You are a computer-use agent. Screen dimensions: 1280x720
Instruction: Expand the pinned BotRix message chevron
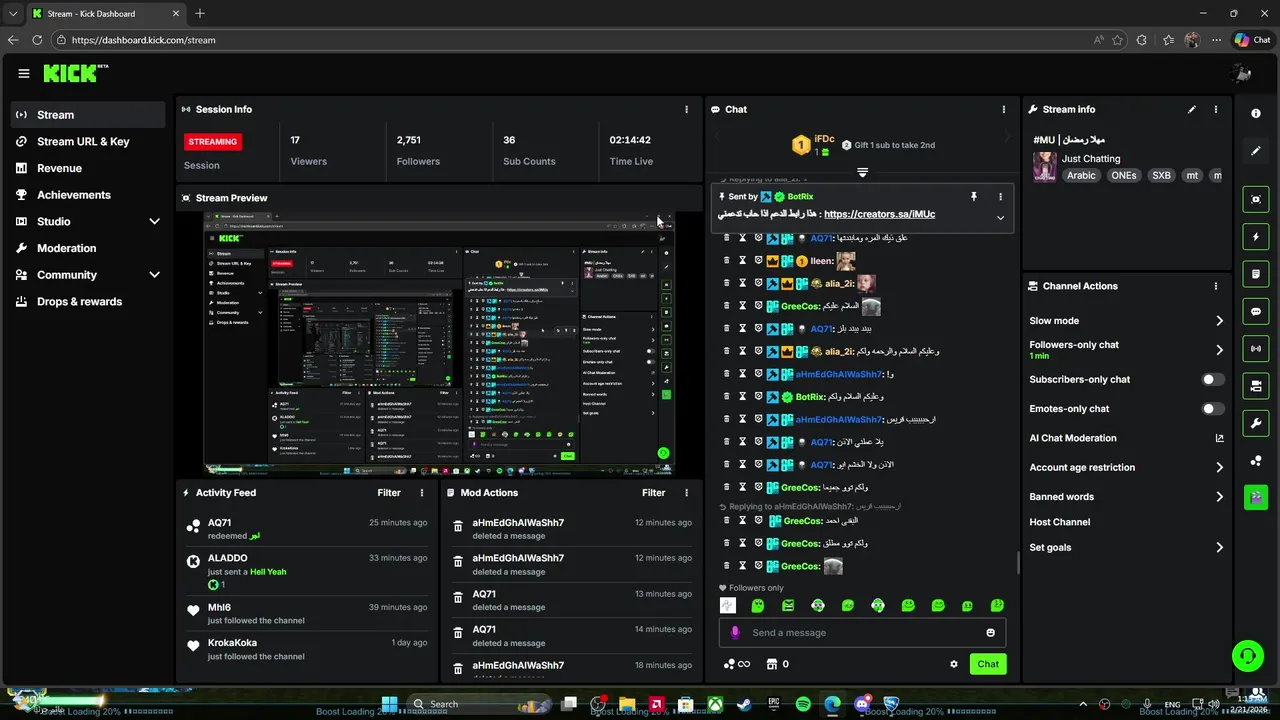[1000, 217]
